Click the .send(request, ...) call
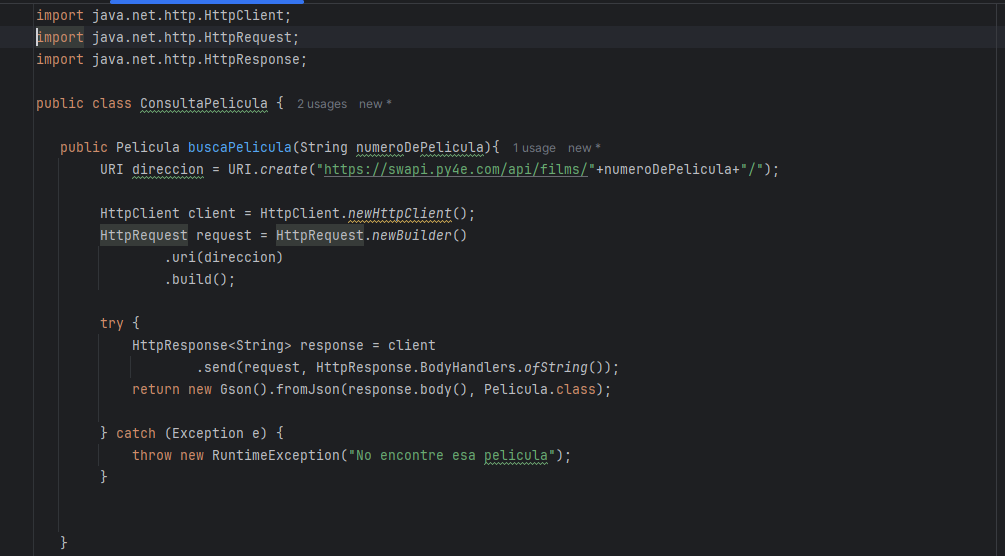Screen dimensions: 1005x556 408,367
